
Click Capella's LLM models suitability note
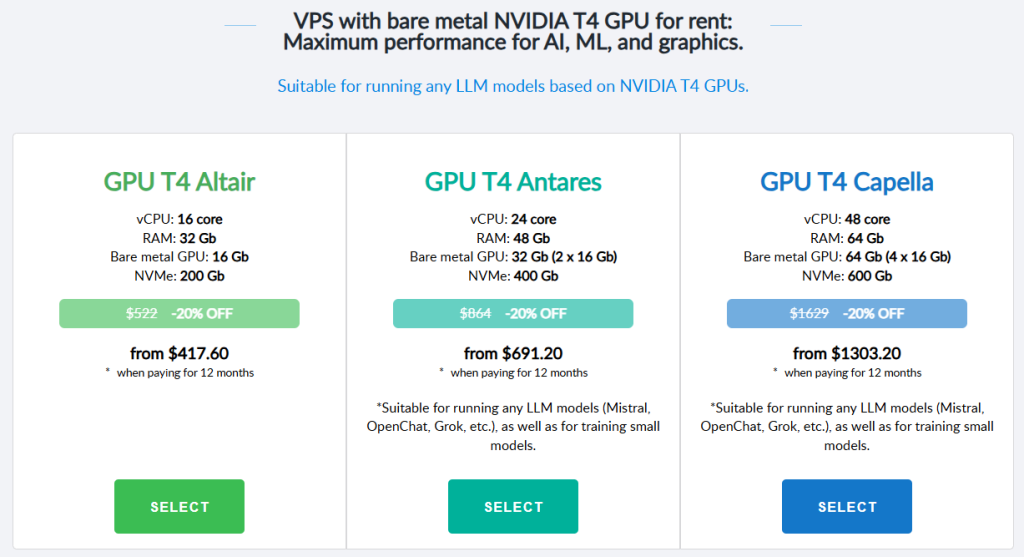tap(847, 427)
